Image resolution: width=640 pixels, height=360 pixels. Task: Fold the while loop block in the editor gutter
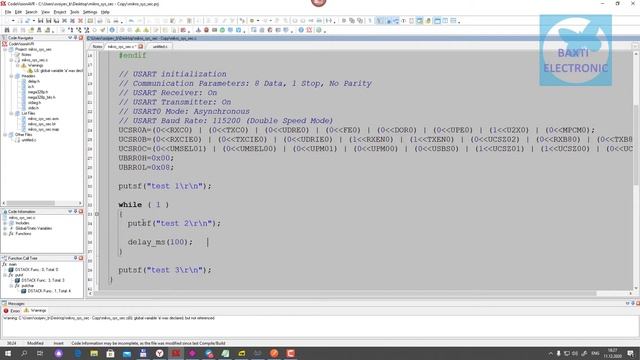[97, 214]
